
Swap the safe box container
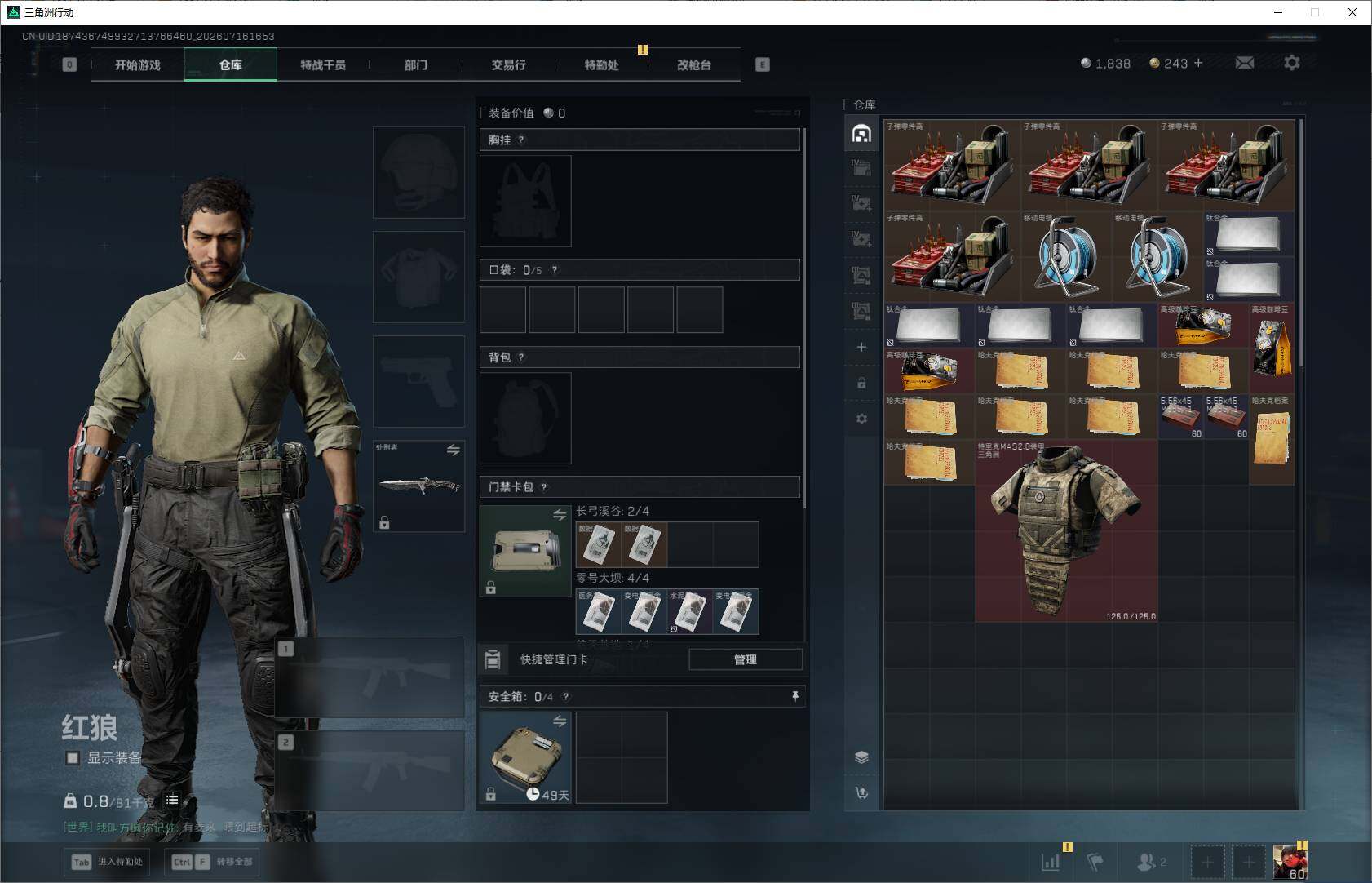pyautogui.click(x=560, y=721)
